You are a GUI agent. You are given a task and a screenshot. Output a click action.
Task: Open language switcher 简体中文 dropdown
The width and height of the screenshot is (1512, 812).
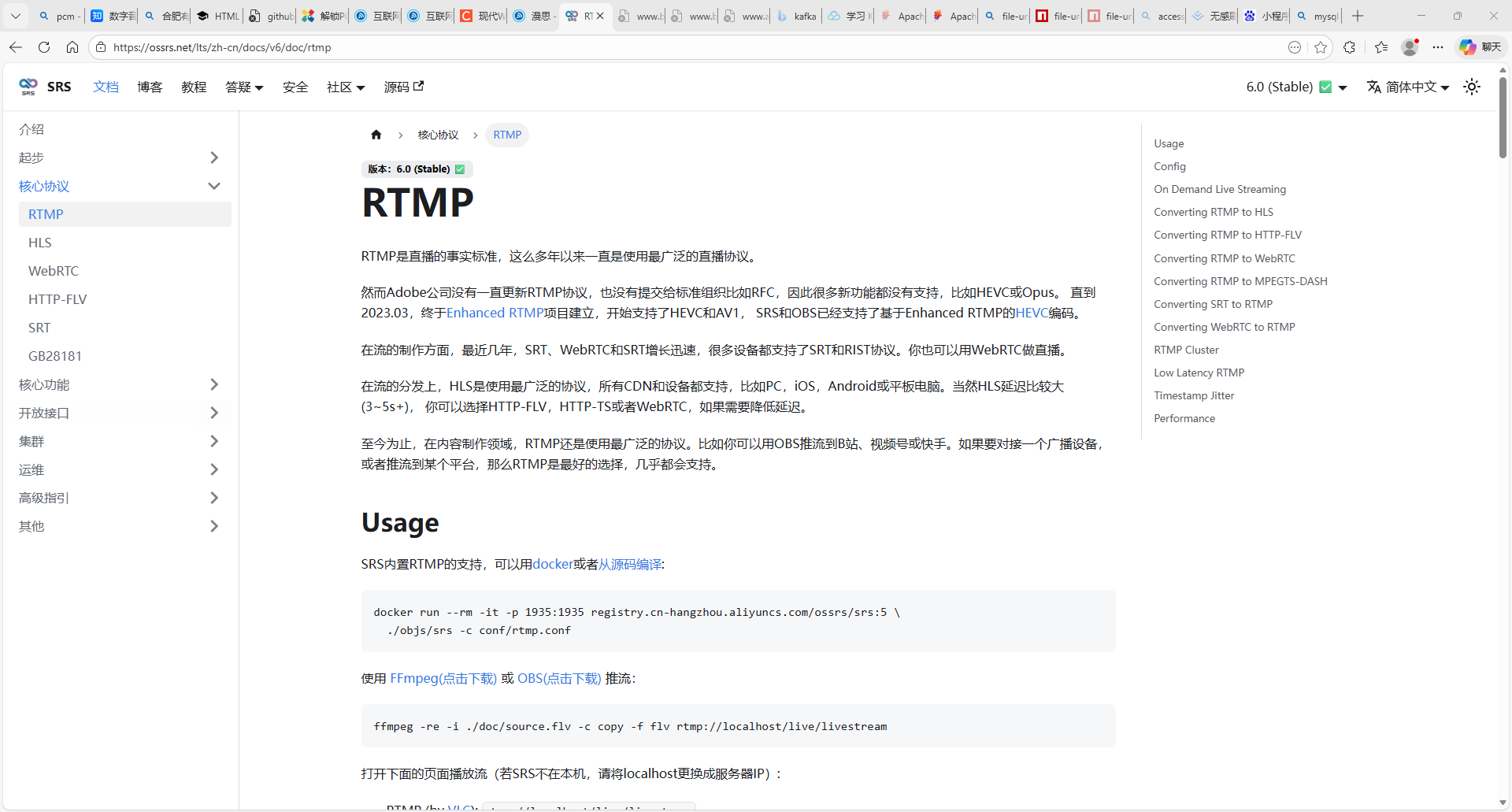click(x=1408, y=87)
